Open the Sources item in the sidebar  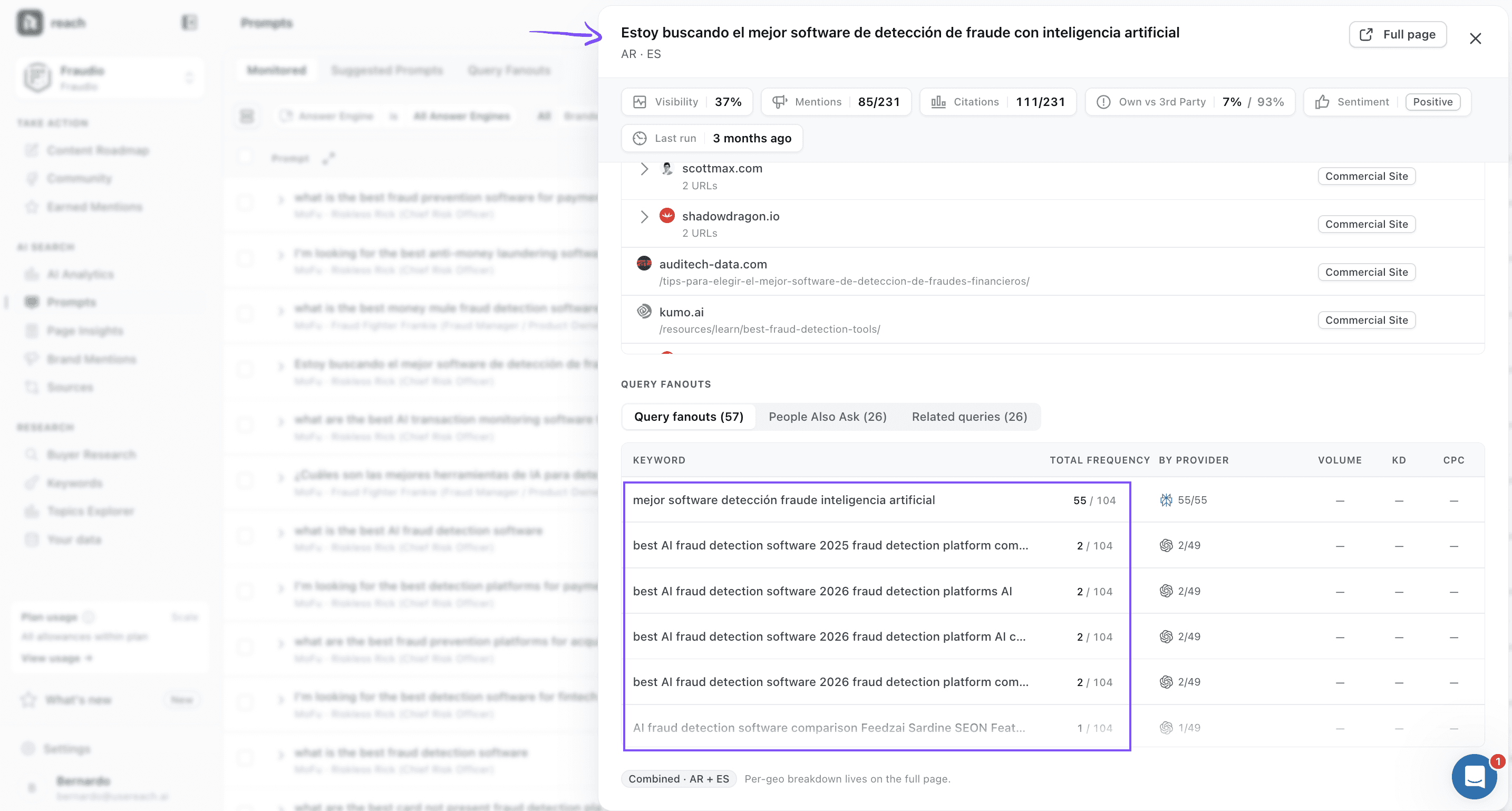coord(70,388)
